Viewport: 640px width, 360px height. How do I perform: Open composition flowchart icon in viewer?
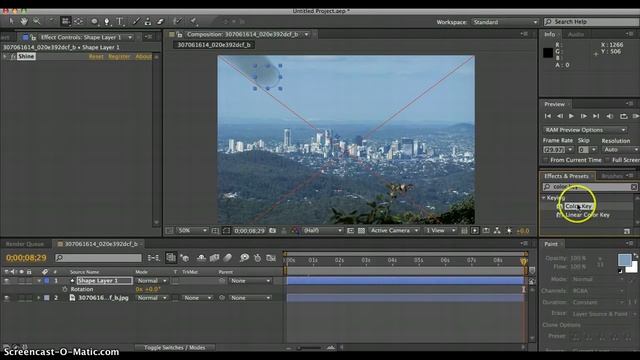pos(497,231)
